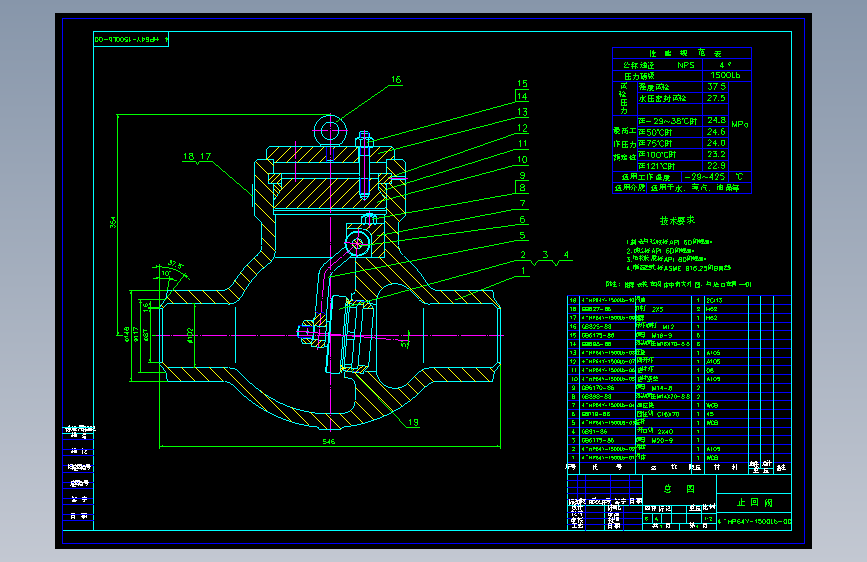Click the 24.8 working pressure value

(716, 120)
